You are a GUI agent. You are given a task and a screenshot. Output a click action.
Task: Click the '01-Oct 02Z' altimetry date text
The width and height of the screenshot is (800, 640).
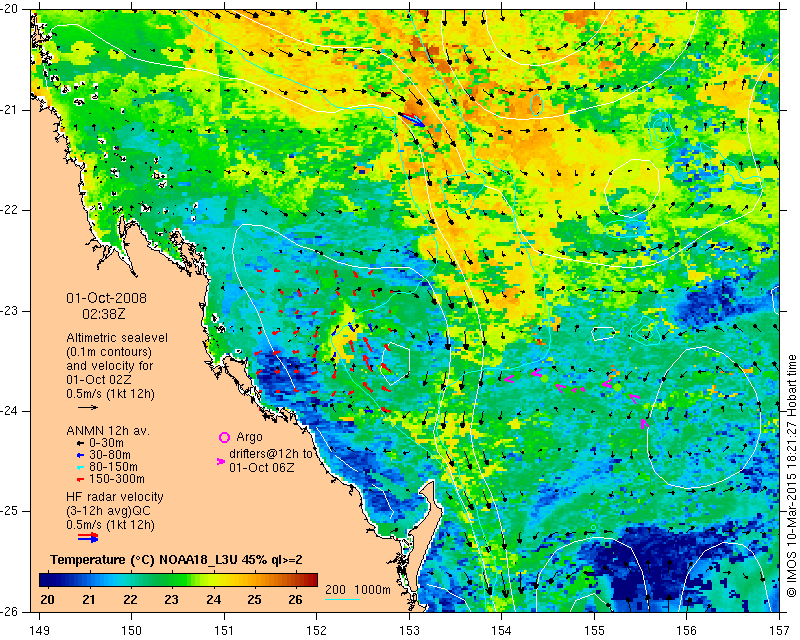click(x=98, y=380)
